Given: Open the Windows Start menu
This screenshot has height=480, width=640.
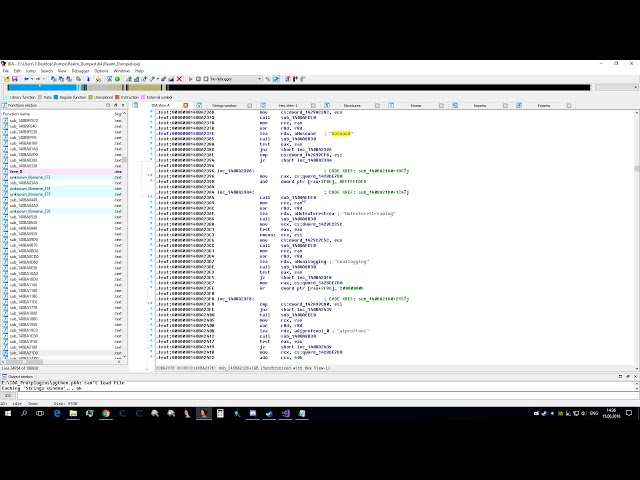Looking at the screenshot, I should 8,413.
